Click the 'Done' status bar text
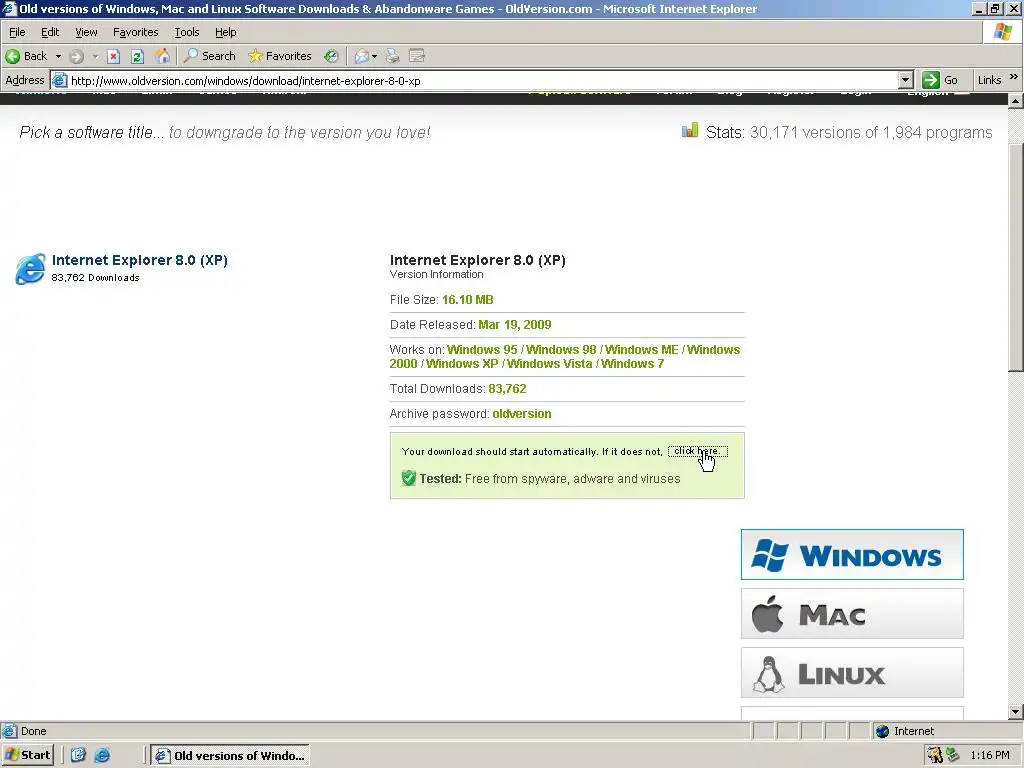Viewport: 1024px width, 768px height. [x=33, y=731]
